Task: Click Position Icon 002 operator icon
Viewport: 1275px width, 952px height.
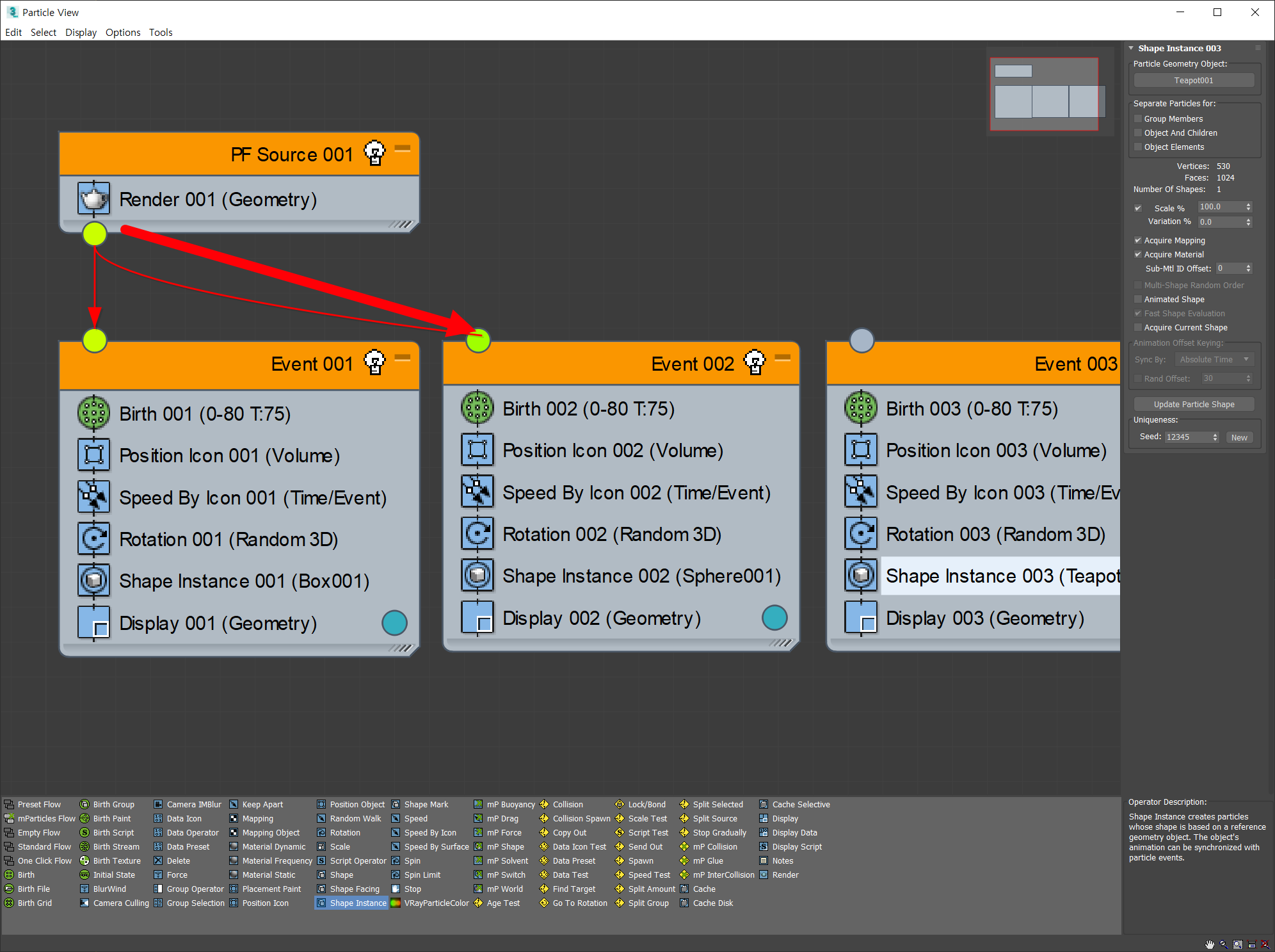Action: 477,450
